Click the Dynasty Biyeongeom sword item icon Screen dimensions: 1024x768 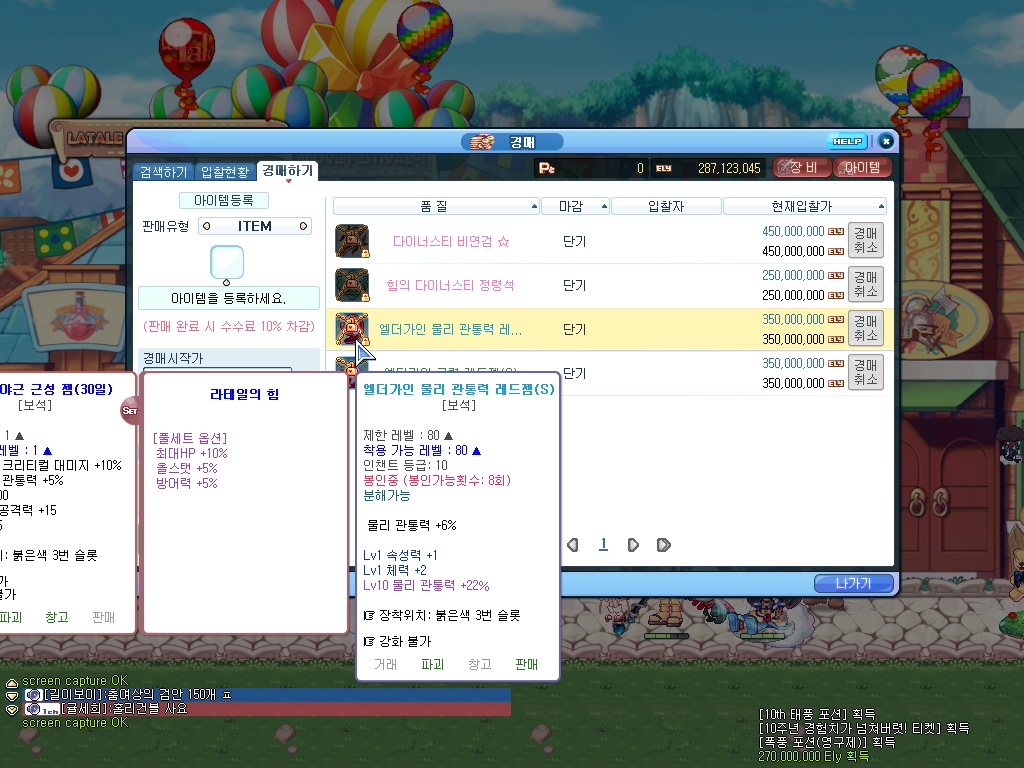tap(351, 241)
